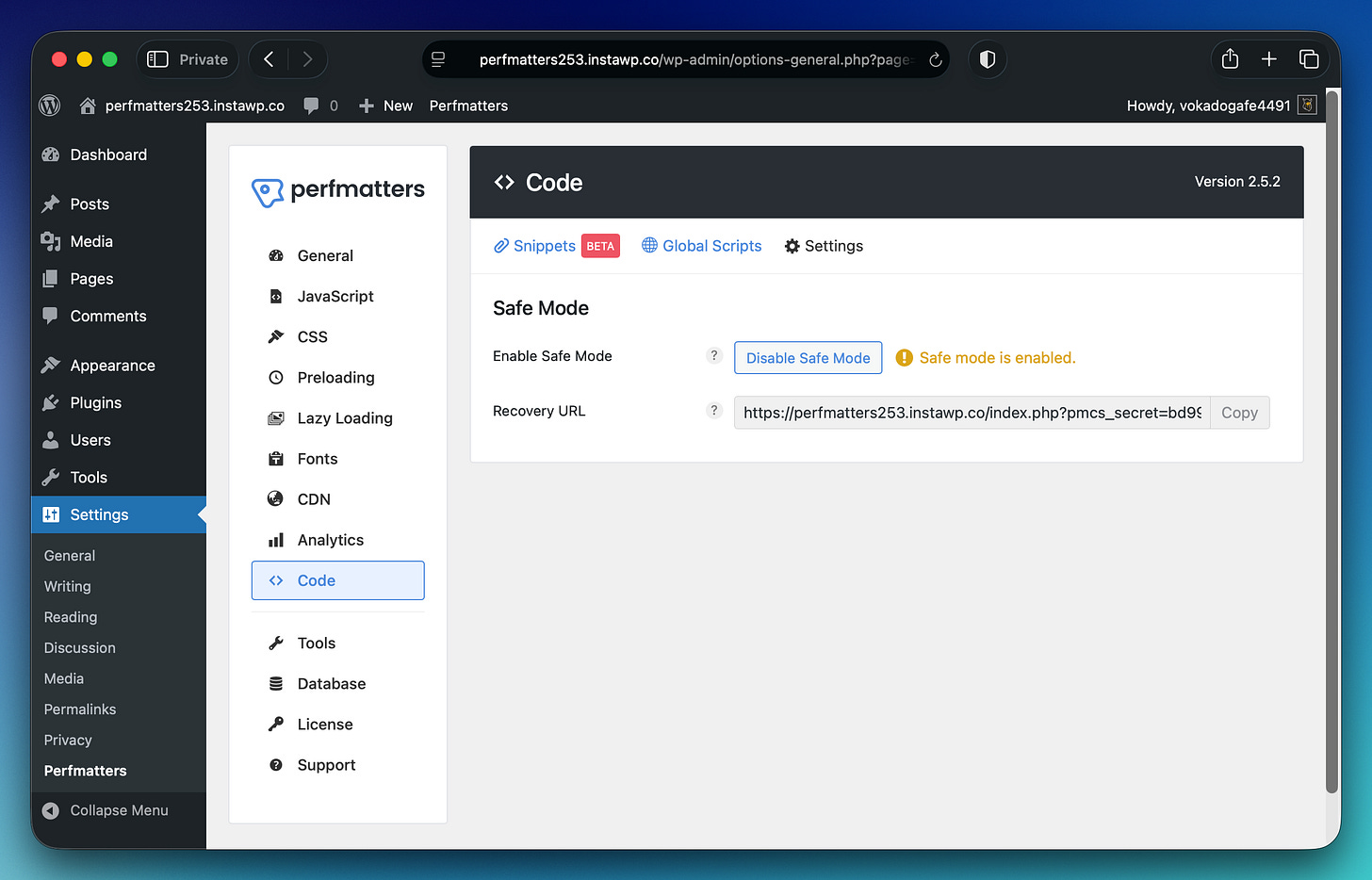Image resolution: width=1372 pixels, height=880 pixels.
Task: Open the Perfmatters Database tools
Action: tap(329, 683)
